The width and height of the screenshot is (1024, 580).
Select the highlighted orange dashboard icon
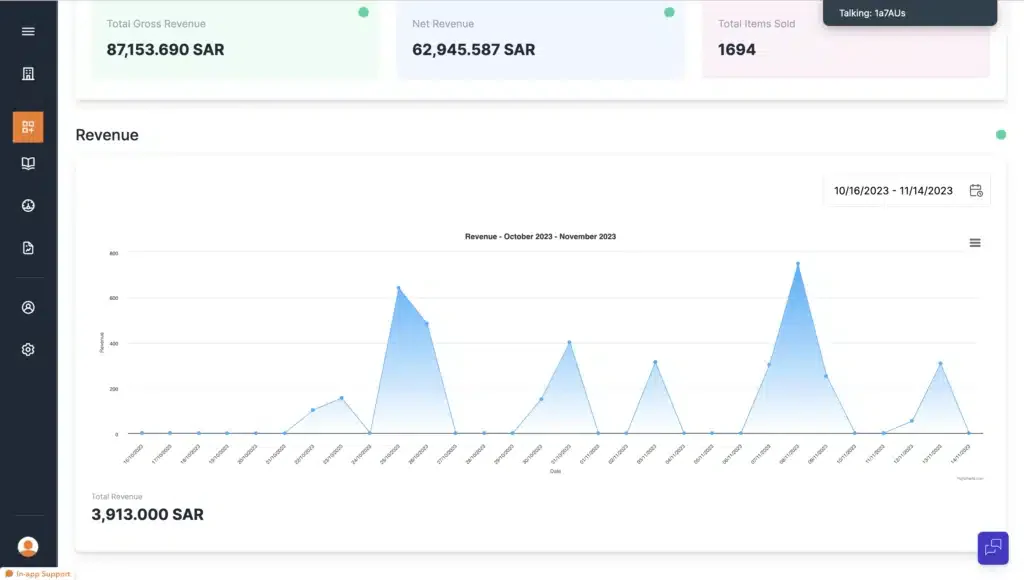28,127
